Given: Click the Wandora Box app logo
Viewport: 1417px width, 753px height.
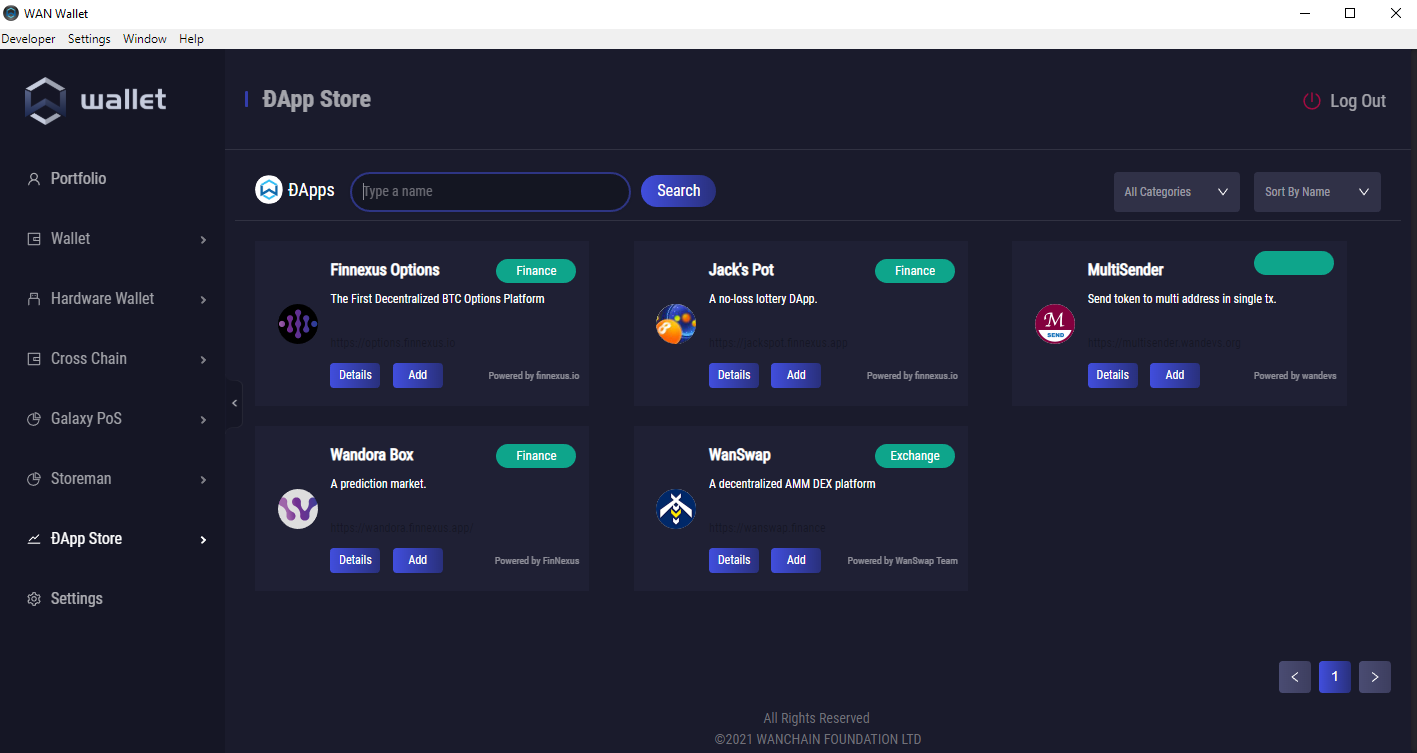Looking at the screenshot, I should pyautogui.click(x=298, y=509).
